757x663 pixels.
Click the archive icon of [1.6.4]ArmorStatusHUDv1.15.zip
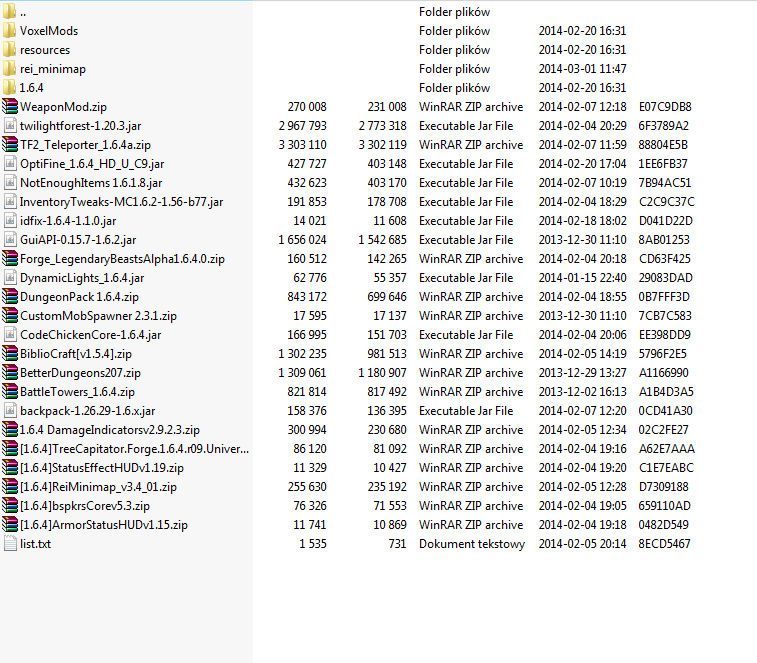[10, 524]
